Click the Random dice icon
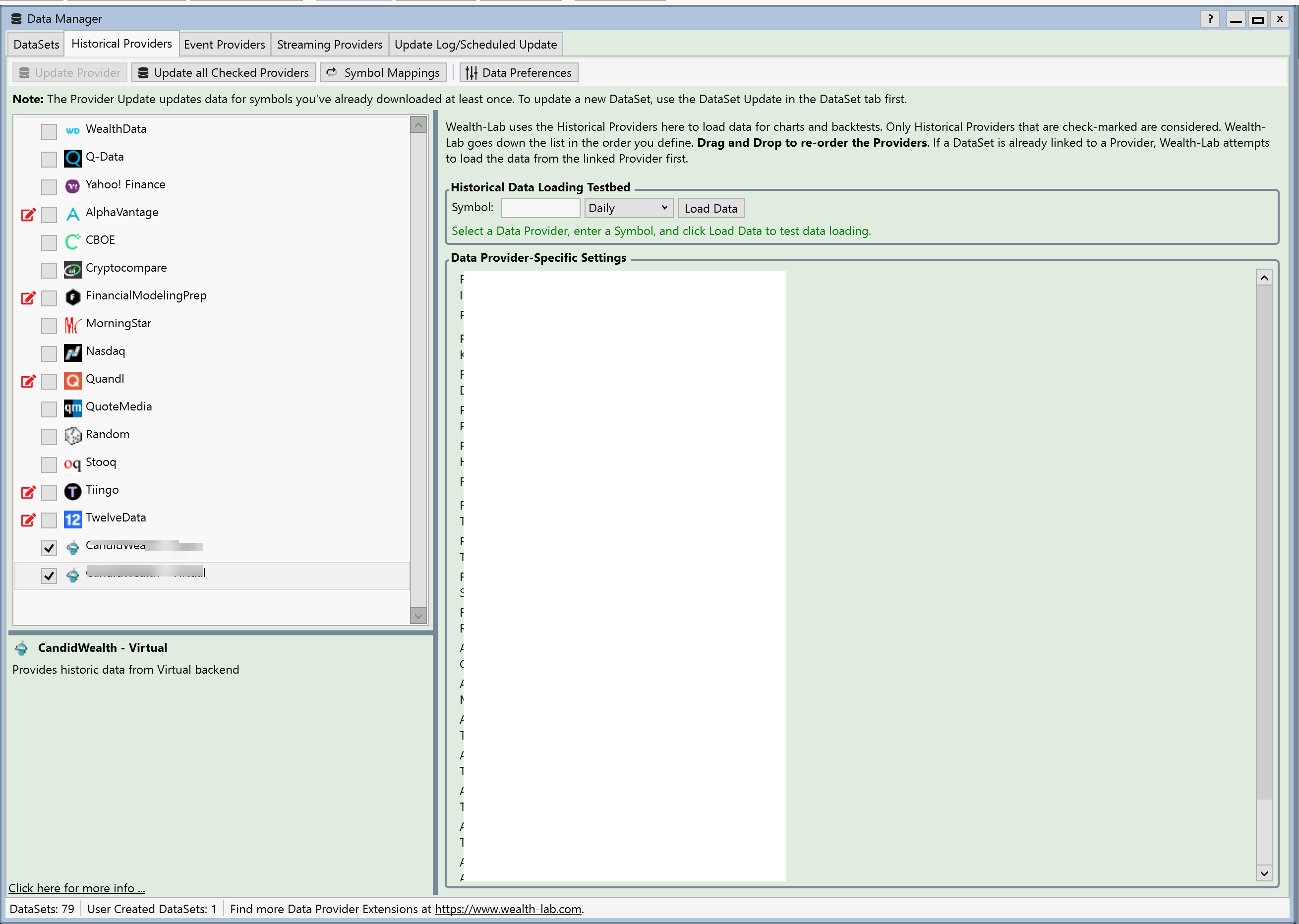This screenshot has height=924, width=1299. 72,436
